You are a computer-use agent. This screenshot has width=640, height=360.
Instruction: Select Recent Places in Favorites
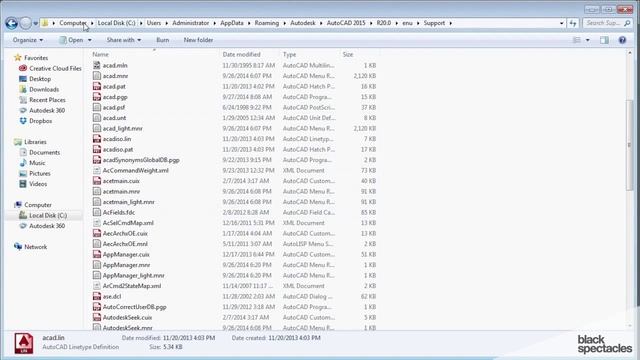click(47, 100)
